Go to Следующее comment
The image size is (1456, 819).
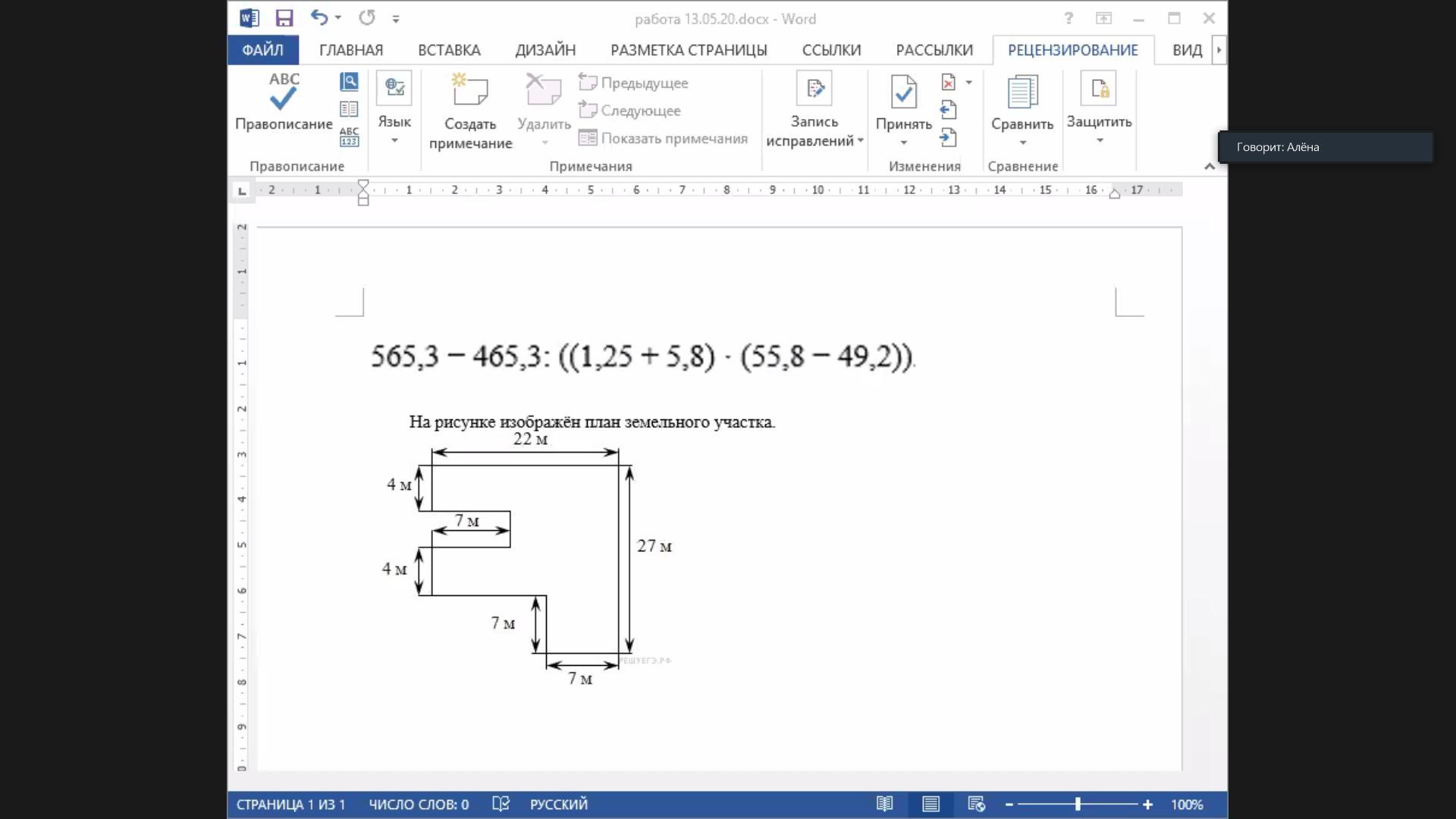pyautogui.click(x=629, y=111)
